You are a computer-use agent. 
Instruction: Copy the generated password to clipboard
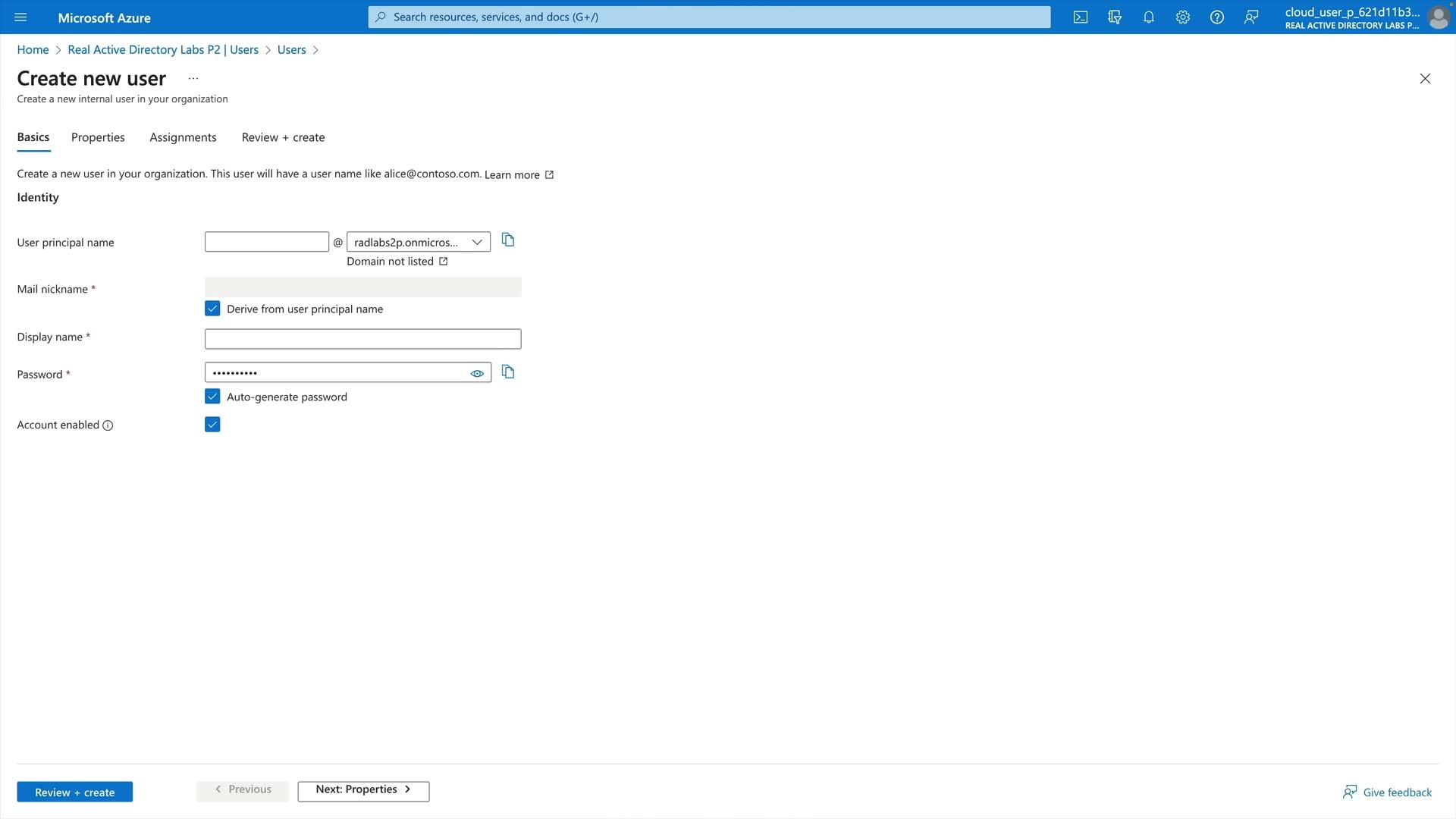coord(508,372)
